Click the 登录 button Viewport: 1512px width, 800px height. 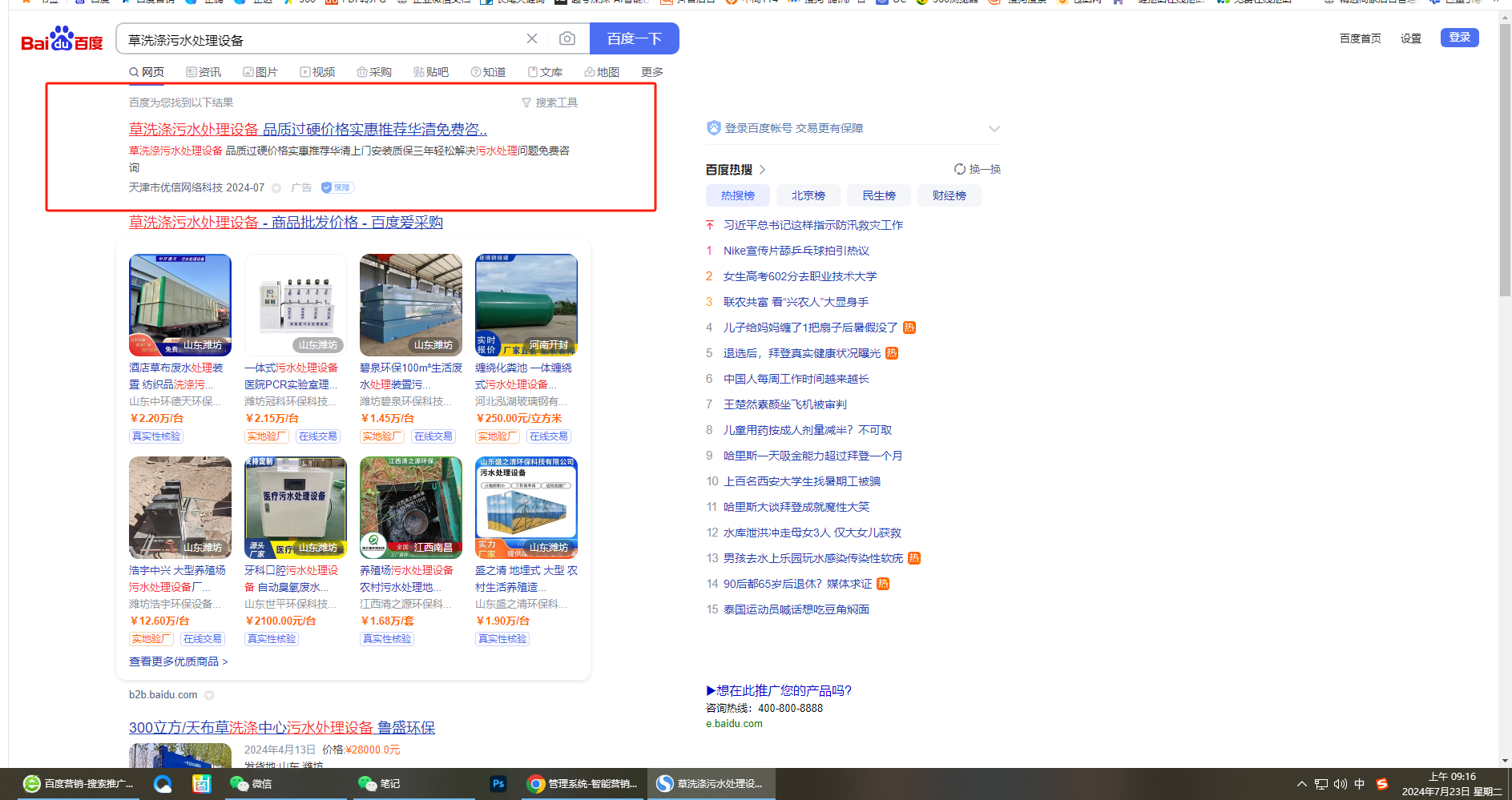[1459, 38]
